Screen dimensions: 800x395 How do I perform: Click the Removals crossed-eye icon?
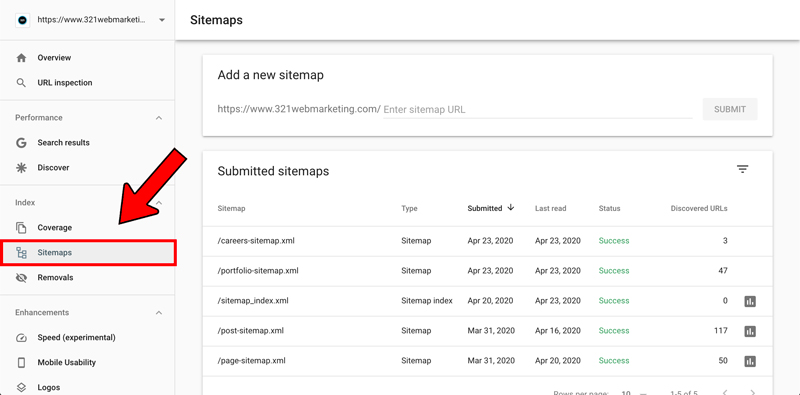(21, 278)
